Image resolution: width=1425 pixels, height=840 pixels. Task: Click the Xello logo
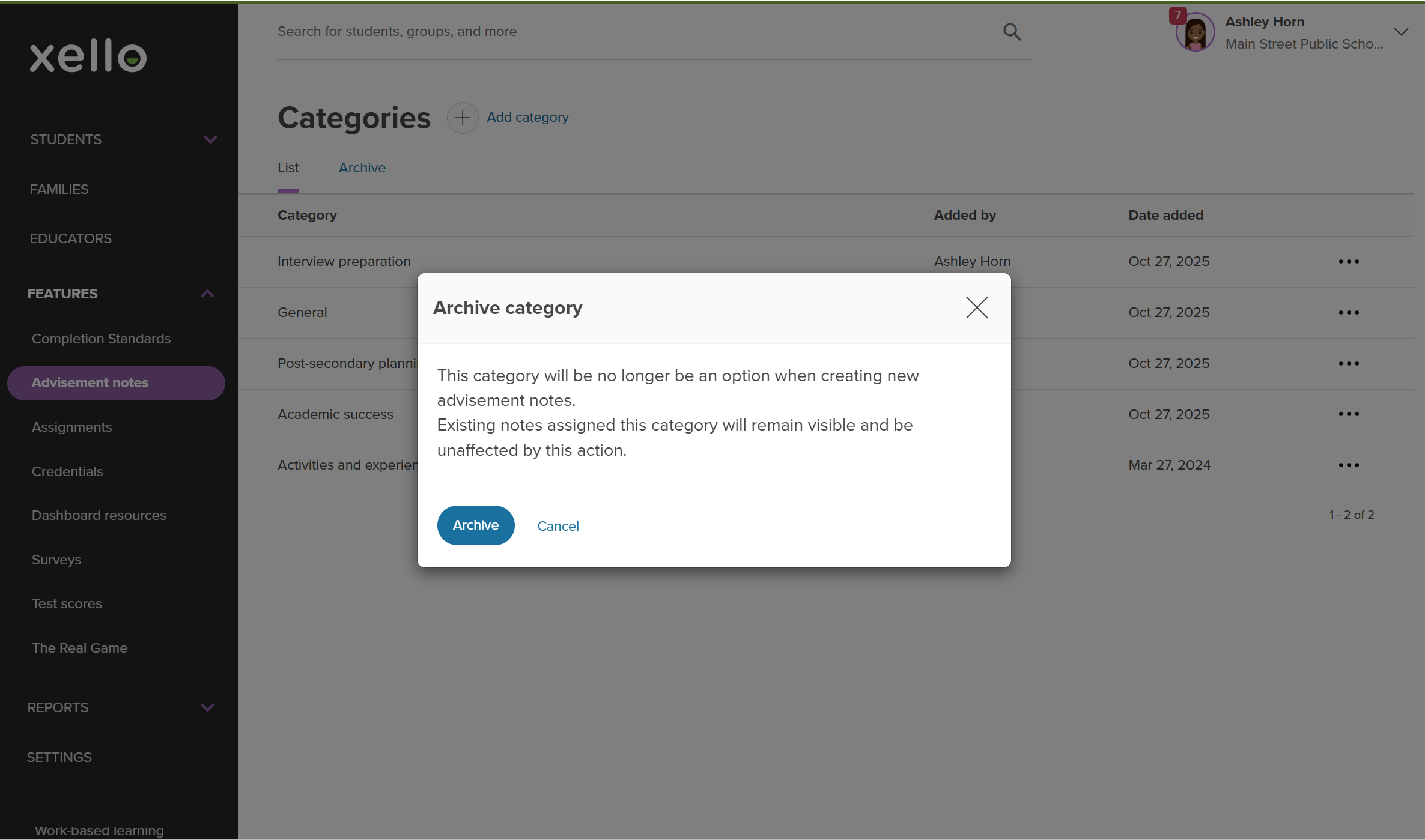click(88, 56)
